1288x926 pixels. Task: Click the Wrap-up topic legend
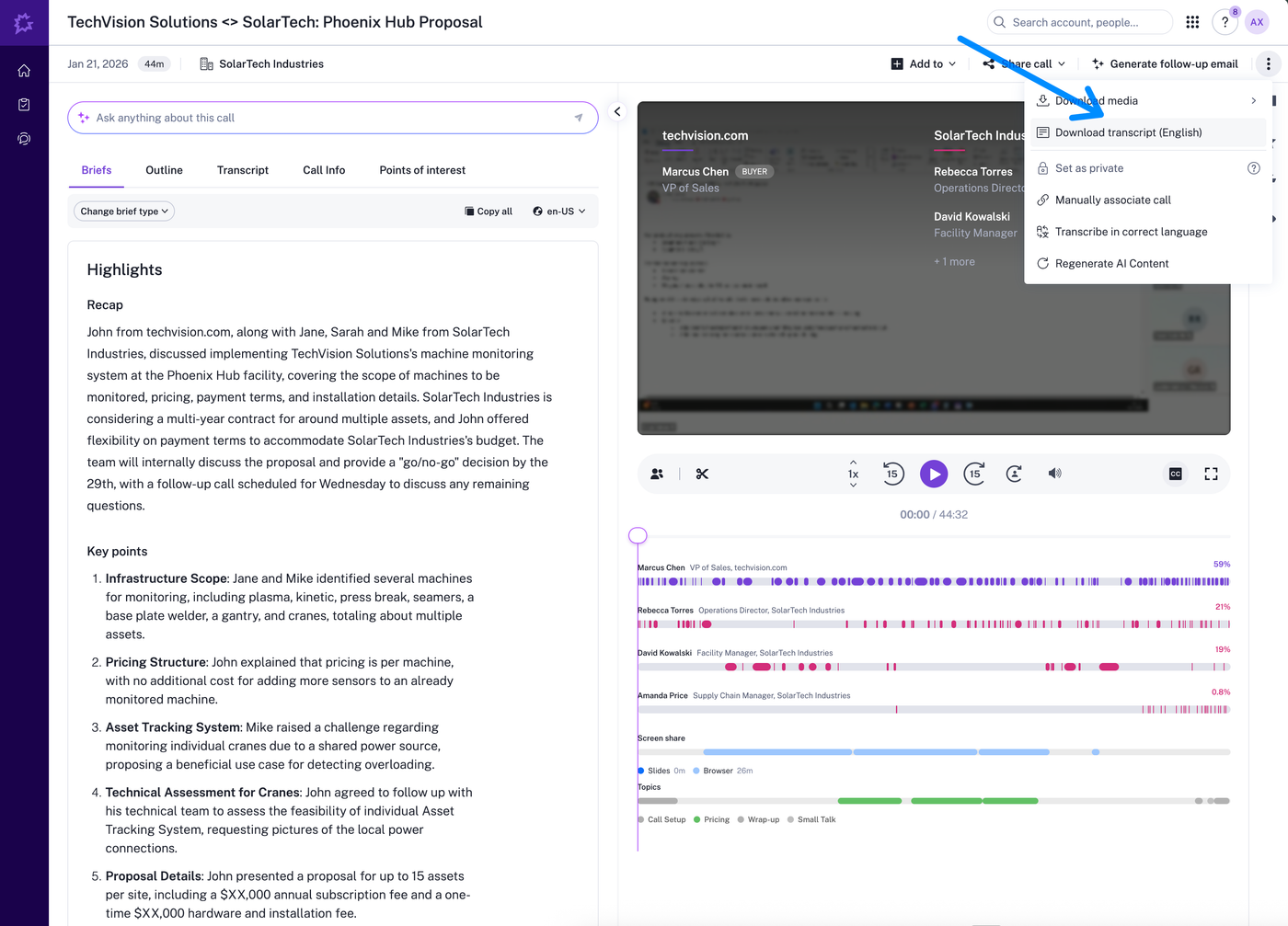tap(759, 819)
